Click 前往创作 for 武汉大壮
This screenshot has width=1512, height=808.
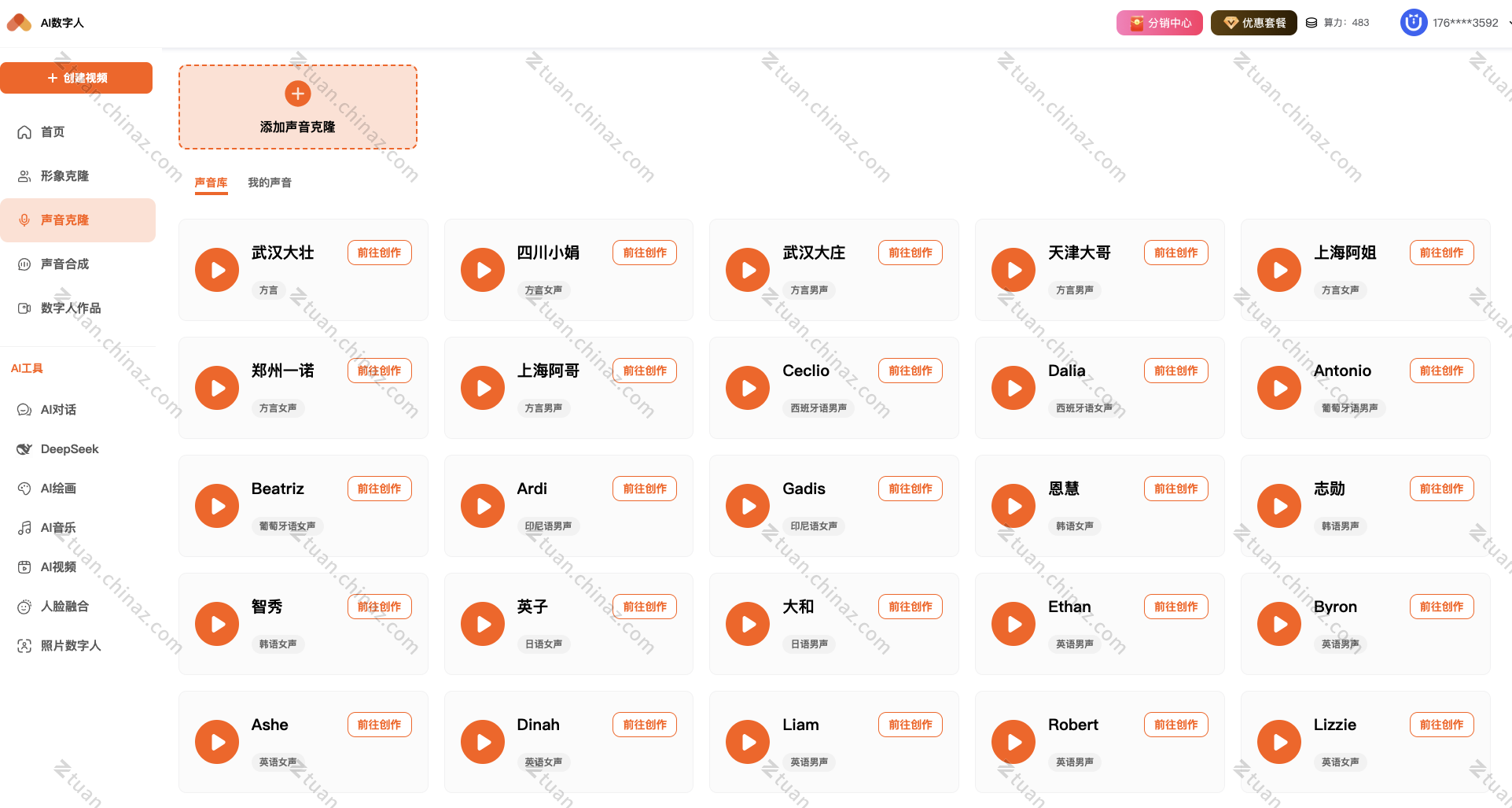(x=380, y=253)
